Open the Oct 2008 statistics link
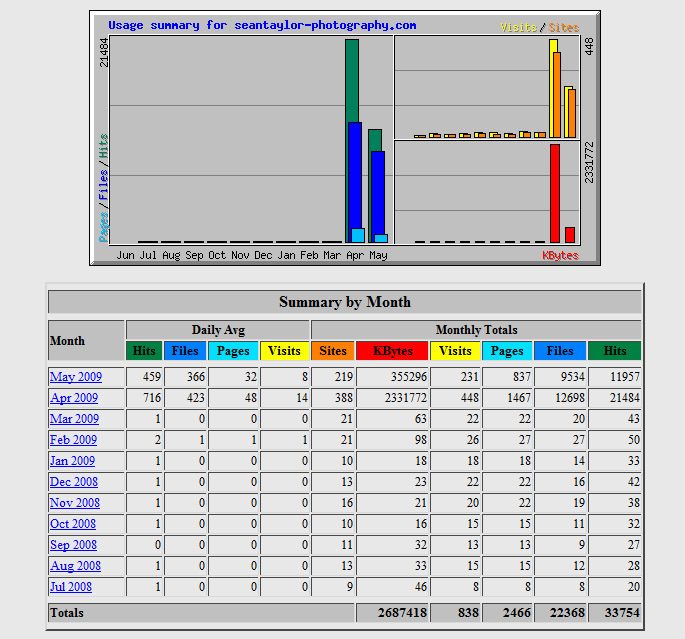The height and width of the screenshot is (639, 685). (x=73, y=524)
